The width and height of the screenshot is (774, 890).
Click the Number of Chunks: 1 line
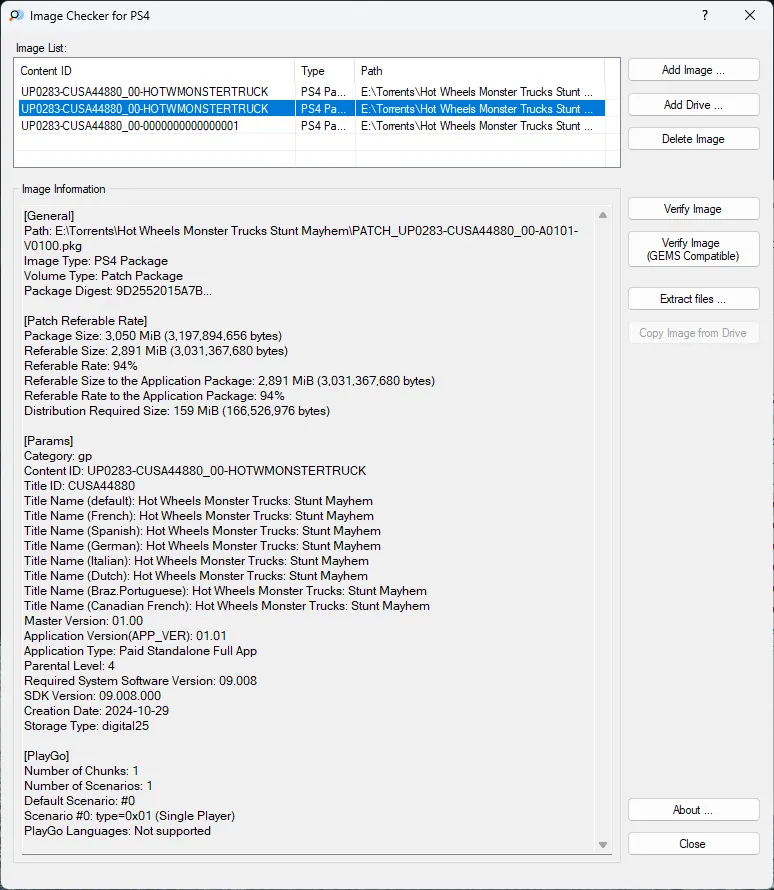coord(81,771)
